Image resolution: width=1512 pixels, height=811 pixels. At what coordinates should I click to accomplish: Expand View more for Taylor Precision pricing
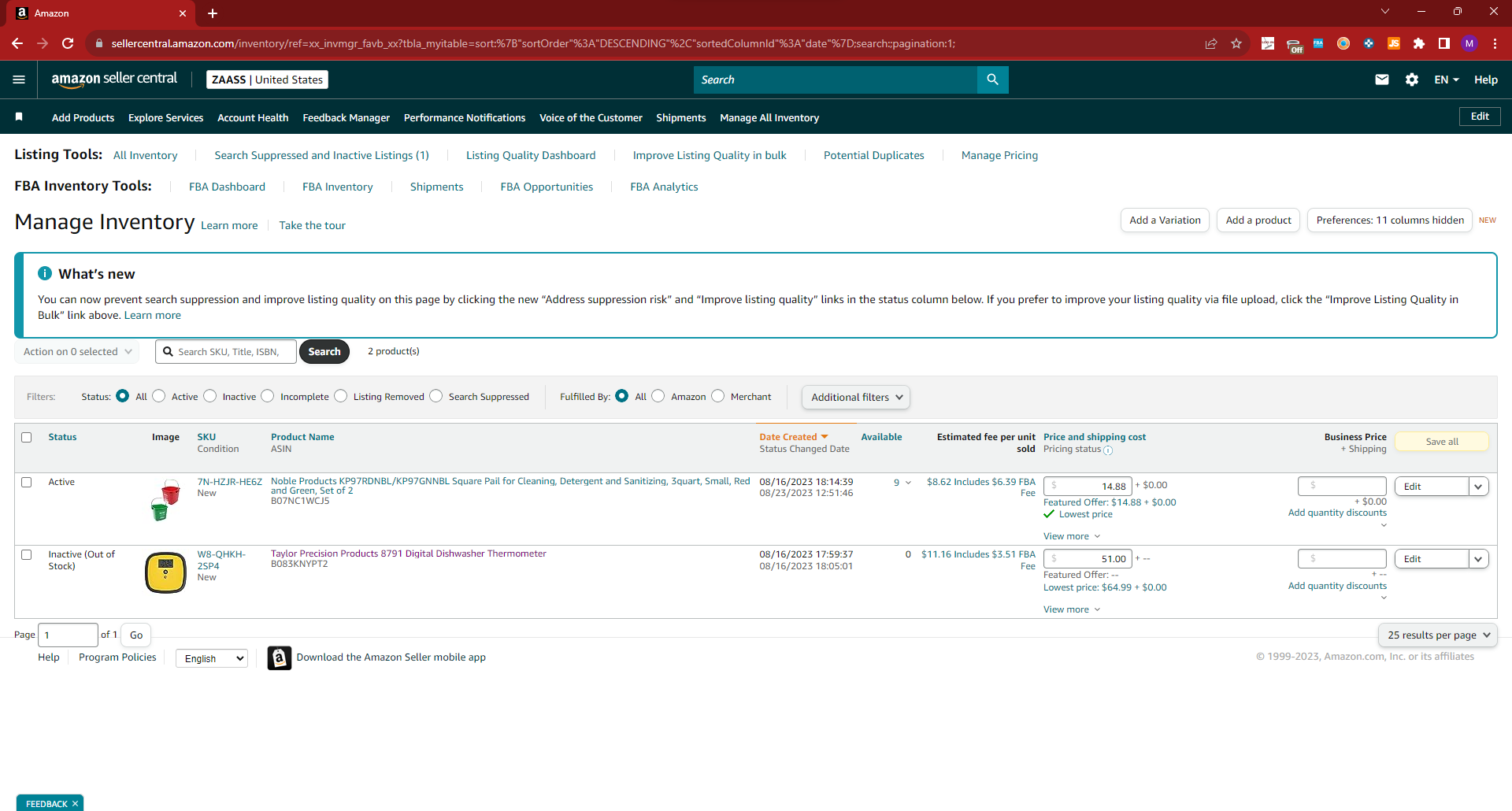[1072, 609]
